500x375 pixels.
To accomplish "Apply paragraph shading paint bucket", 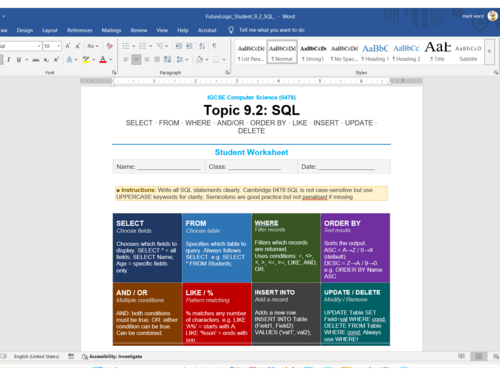I will click(199, 60).
